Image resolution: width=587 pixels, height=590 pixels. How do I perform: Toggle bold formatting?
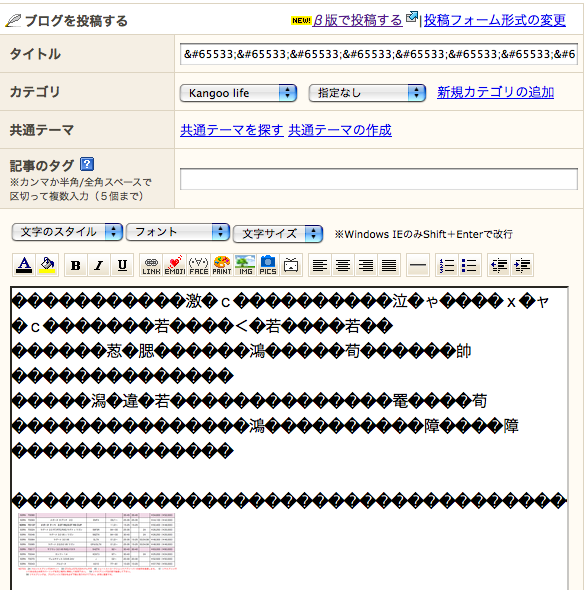76,265
